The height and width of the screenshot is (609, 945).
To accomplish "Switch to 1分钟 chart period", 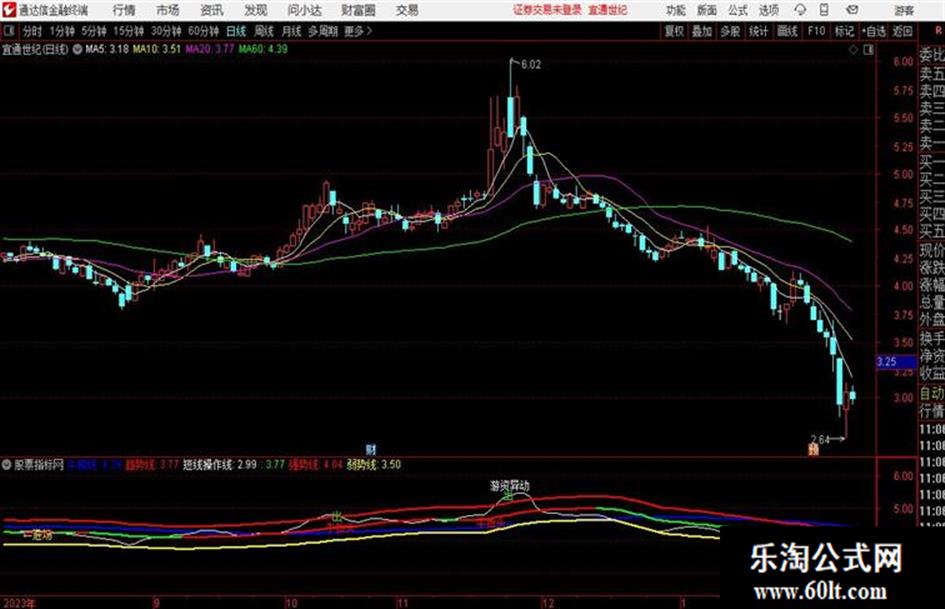I will (x=62, y=31).
